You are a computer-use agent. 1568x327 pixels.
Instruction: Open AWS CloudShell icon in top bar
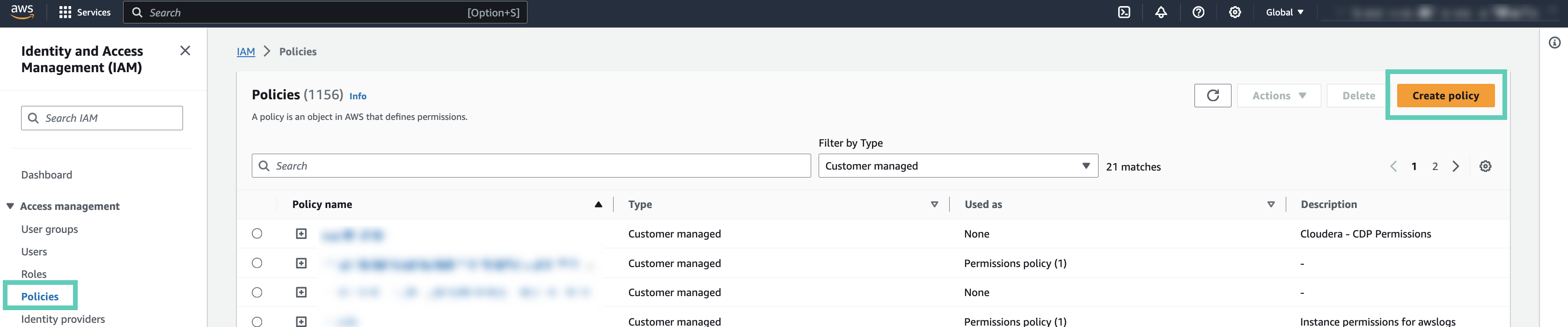(1124, 12)
